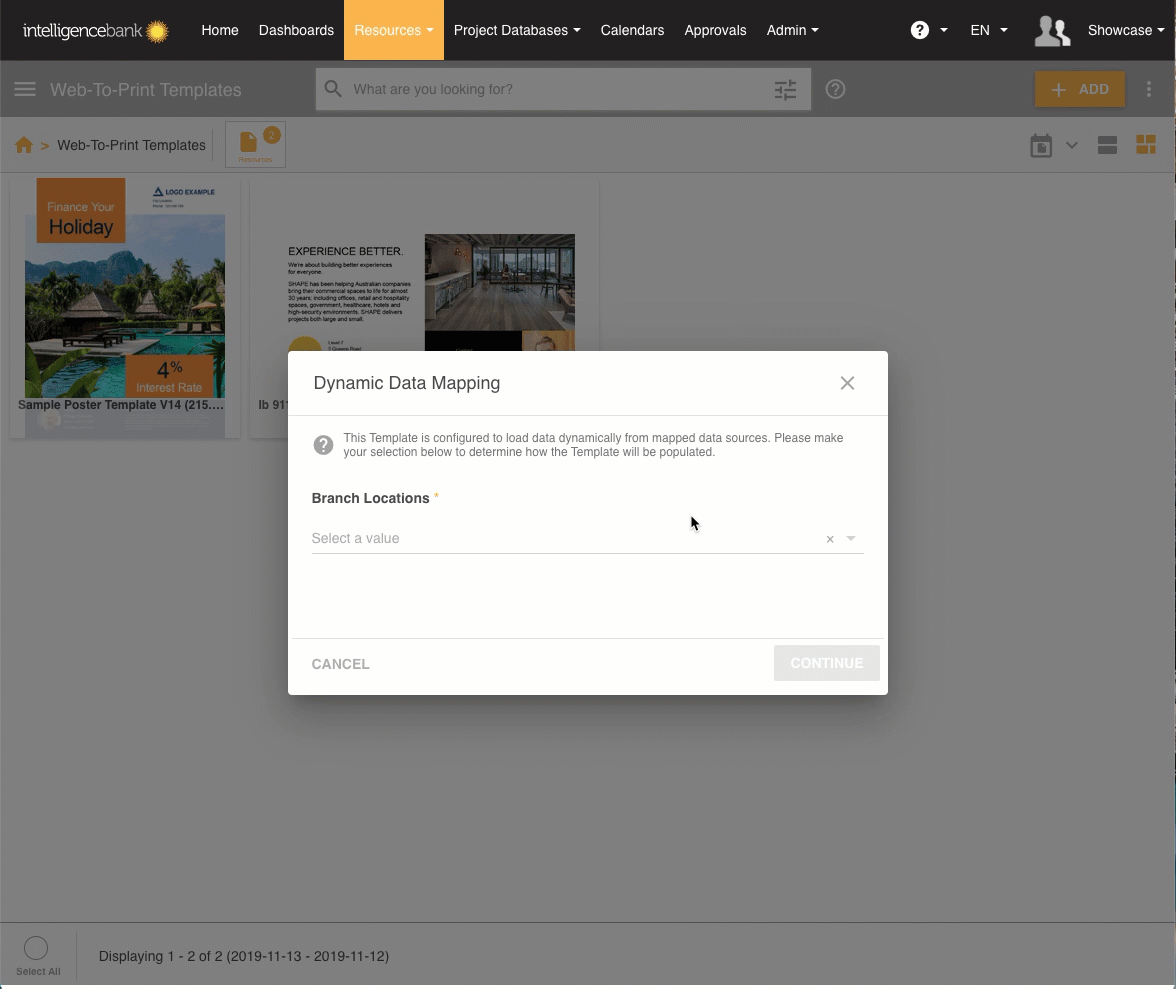Cancel the data mapping dialog
This screenshot has width=1176, height=989.
click(340, 664)
